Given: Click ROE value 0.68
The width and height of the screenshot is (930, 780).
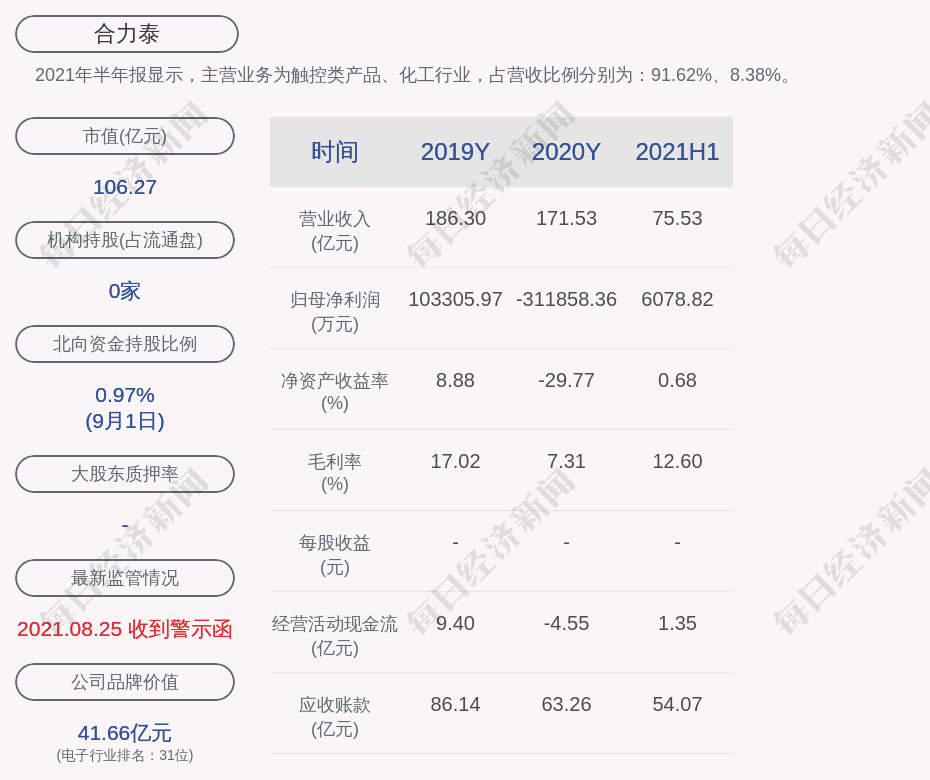Looking at the screenshot, I should [677, 380].
